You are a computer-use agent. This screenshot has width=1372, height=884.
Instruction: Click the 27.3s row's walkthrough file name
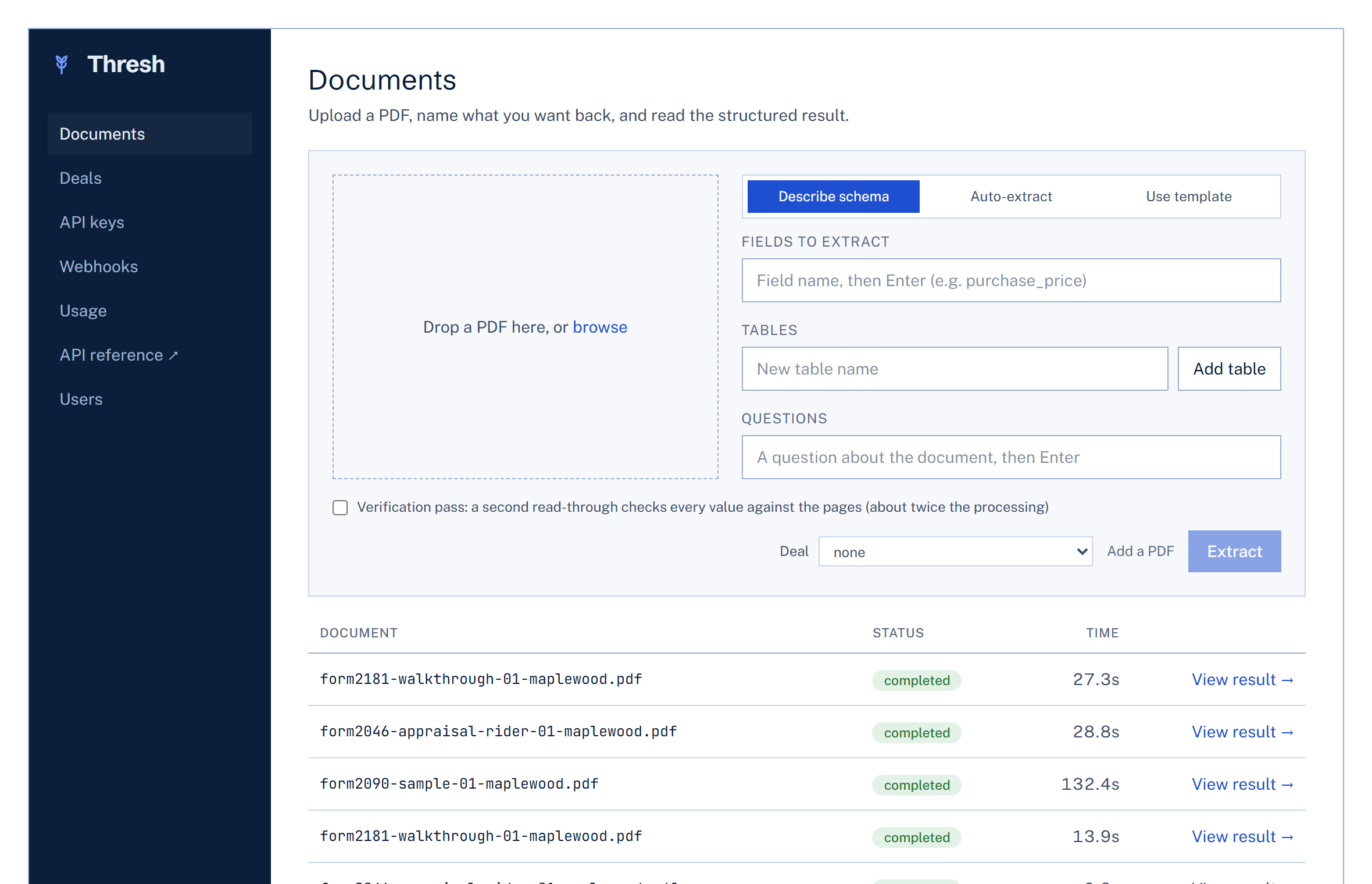click(481, 679)
